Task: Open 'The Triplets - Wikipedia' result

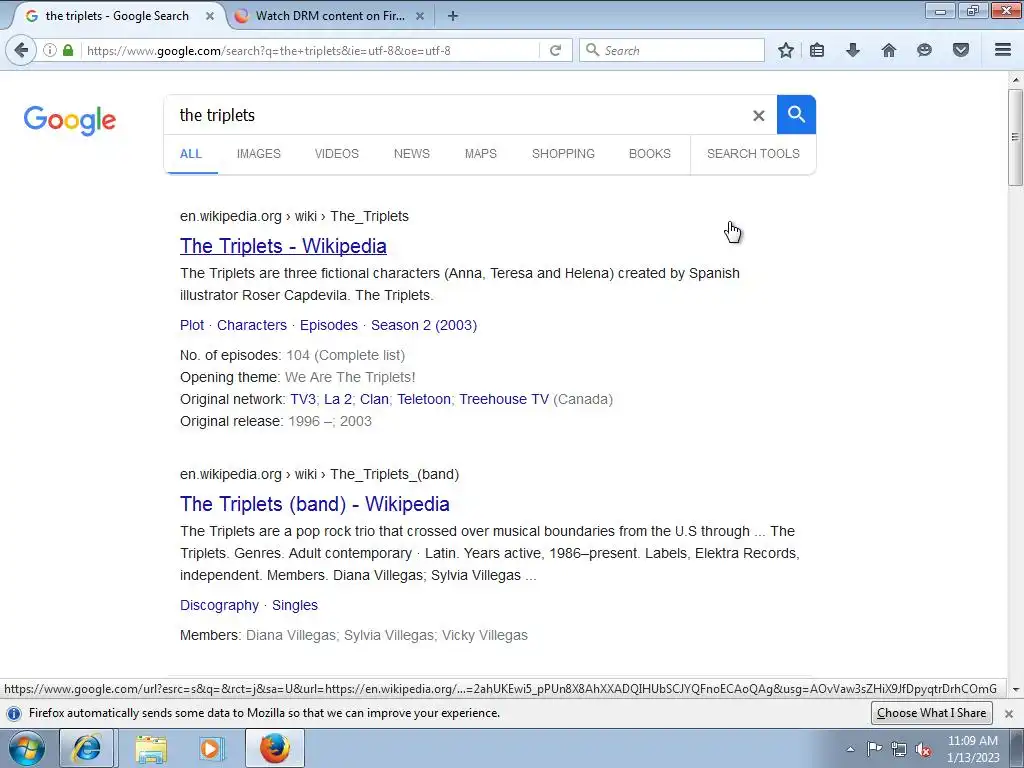Action: (283, 246)
